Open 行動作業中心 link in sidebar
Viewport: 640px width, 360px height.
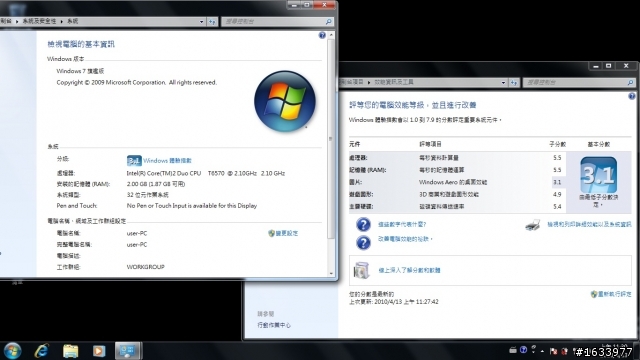point(274,325)
